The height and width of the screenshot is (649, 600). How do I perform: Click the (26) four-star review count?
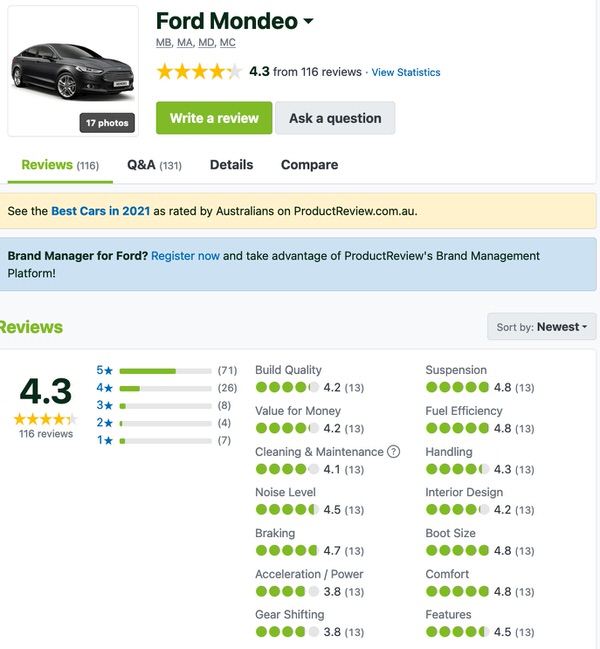click(x=228, y=388)
